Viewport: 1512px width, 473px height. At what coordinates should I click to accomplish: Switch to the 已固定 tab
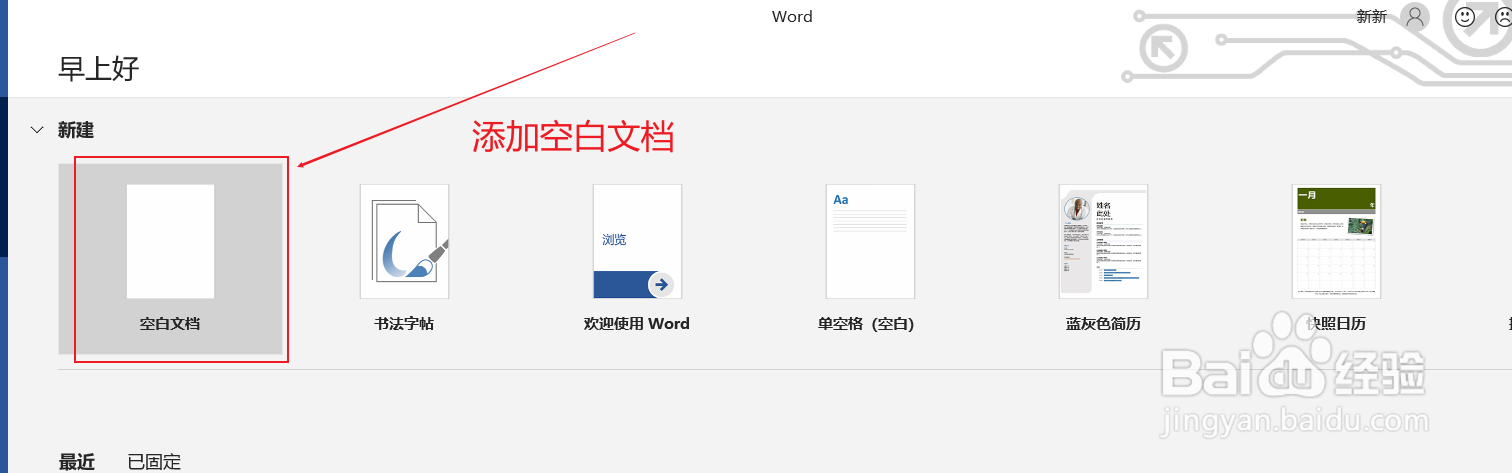click(x=154, y=462)
